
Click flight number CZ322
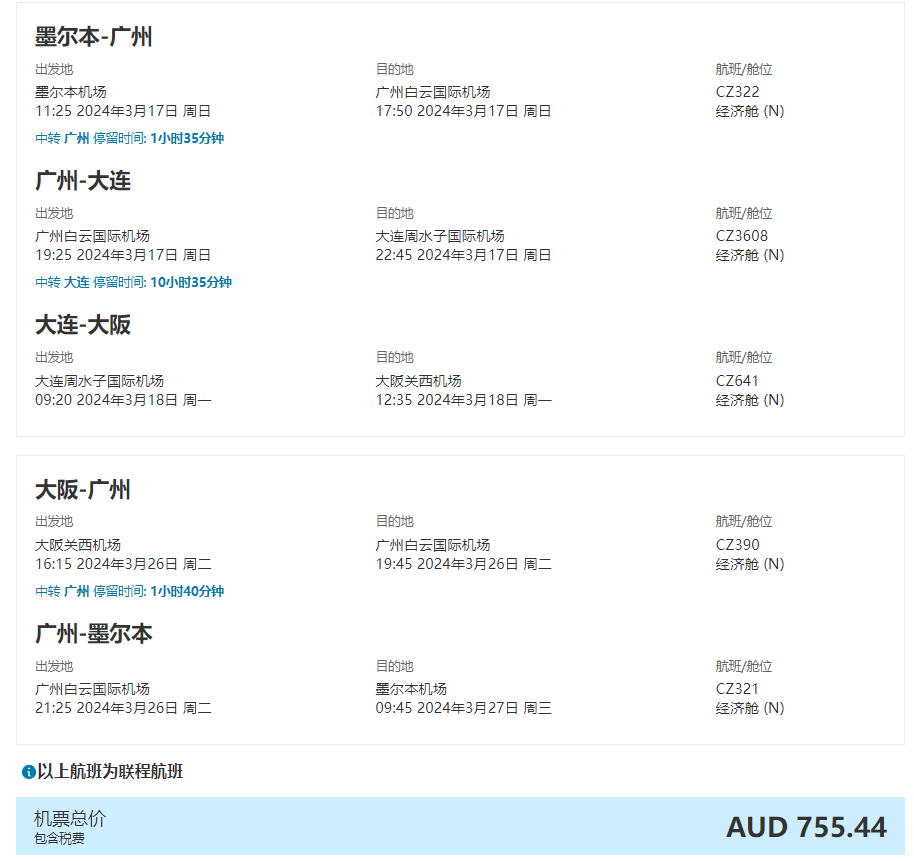tap(737, 92)
